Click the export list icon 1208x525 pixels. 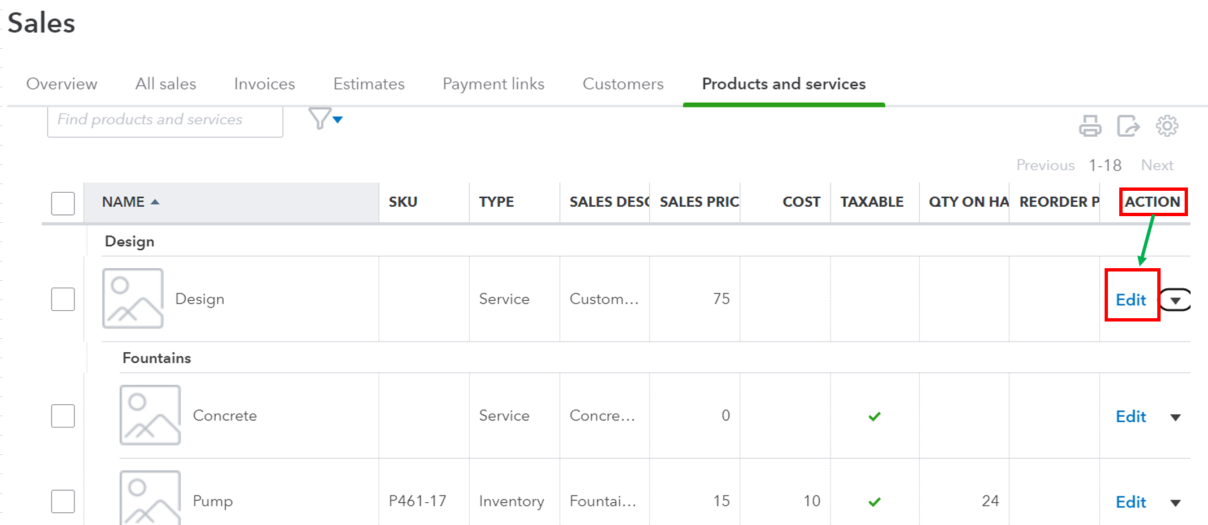tap(1128, 126)
